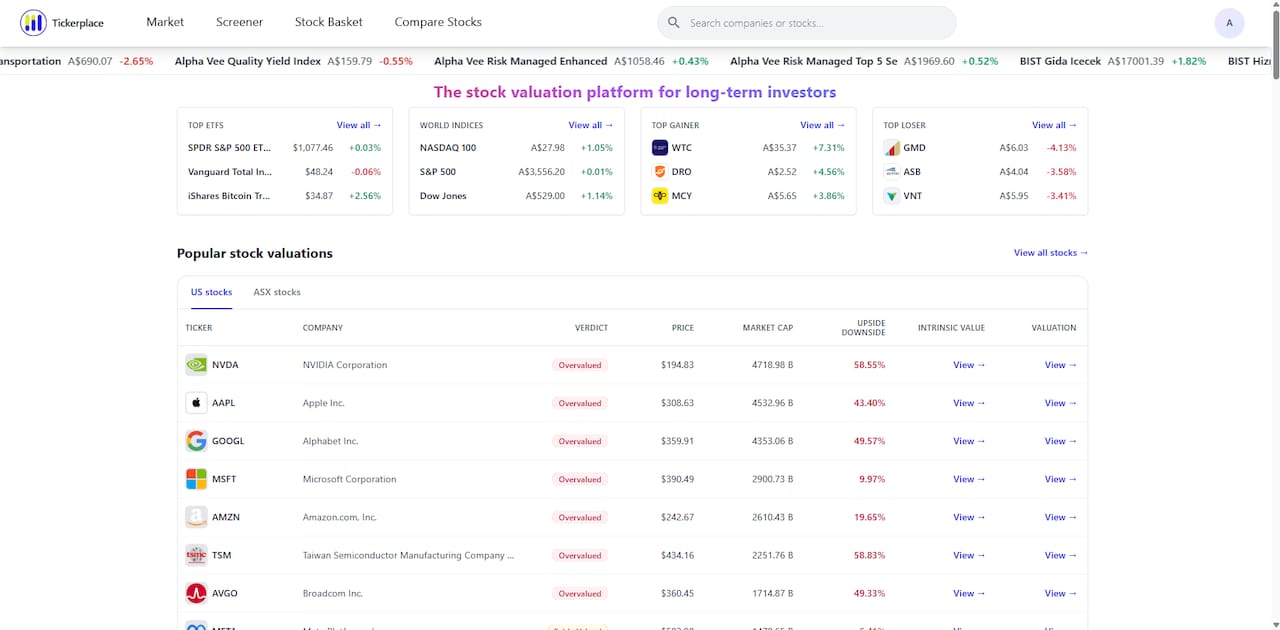Click the NVIDIA logo icon

pyautogui.click(x=196, y=365)
